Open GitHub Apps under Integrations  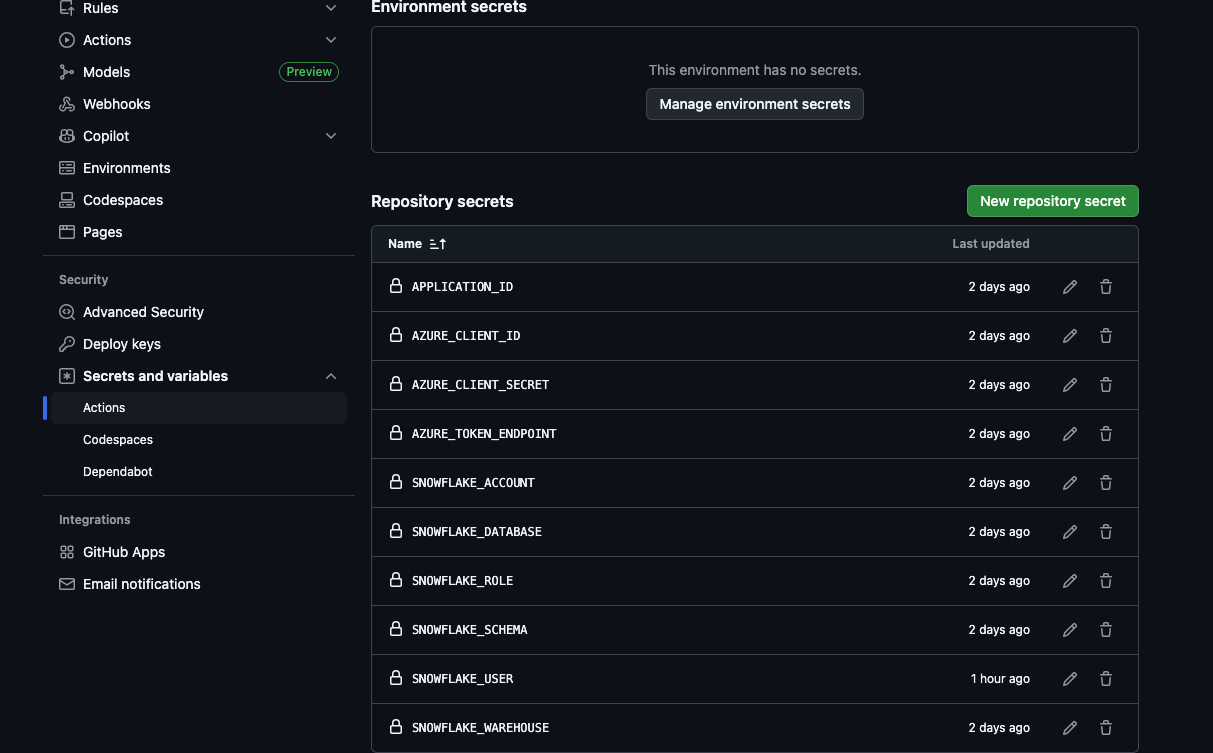[123, 552]
